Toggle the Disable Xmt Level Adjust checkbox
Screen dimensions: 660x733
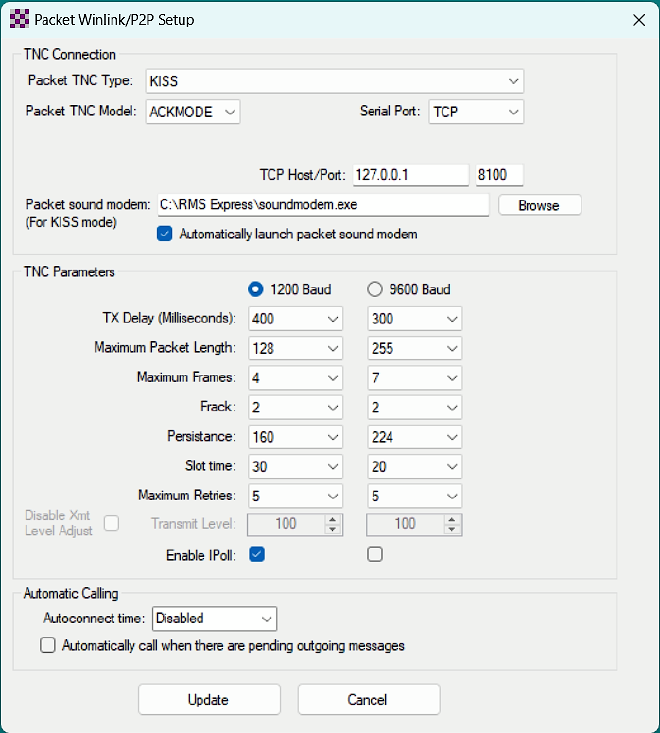(x=111, y=523)
